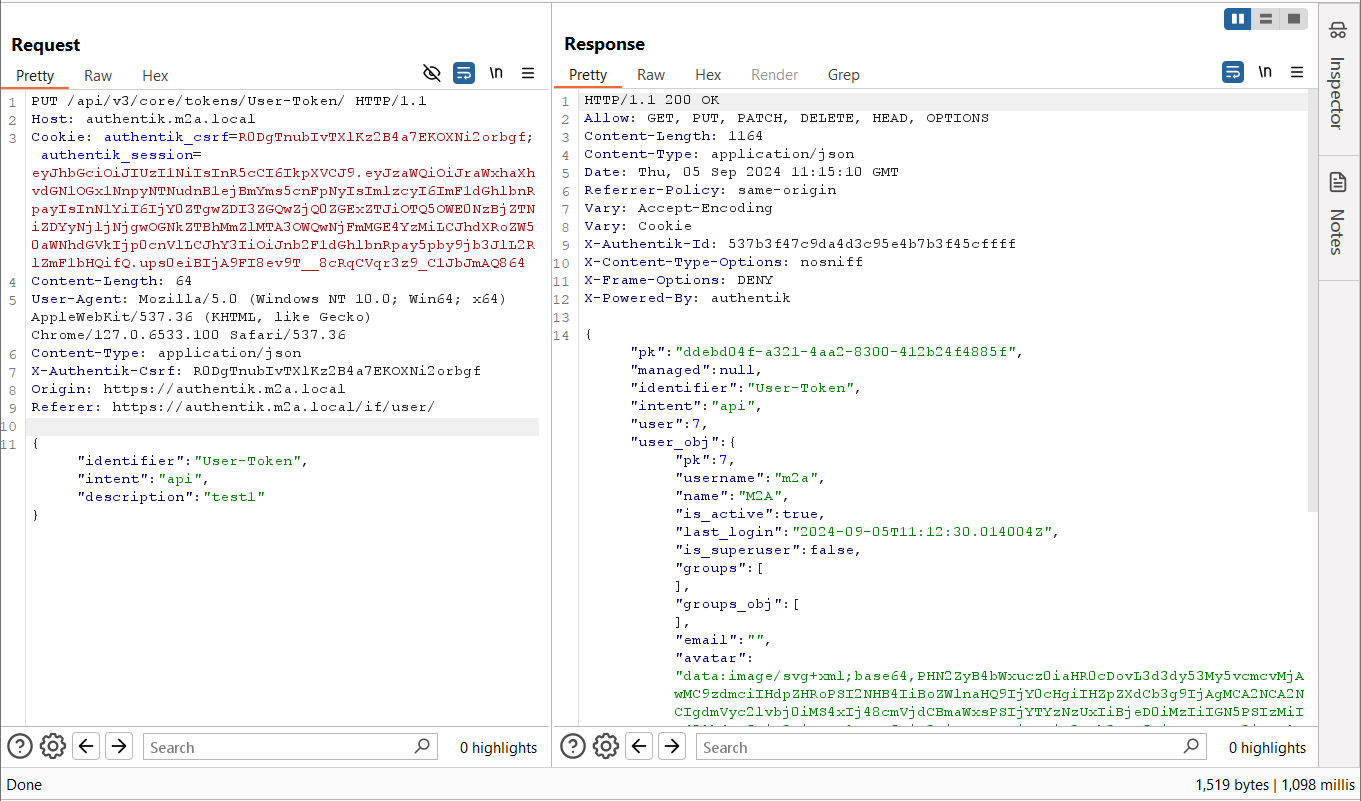This screenshot has height=801, width=1361.
Task: Click HTTP/1.1 200 OK status line
Action: coord(651,100)
